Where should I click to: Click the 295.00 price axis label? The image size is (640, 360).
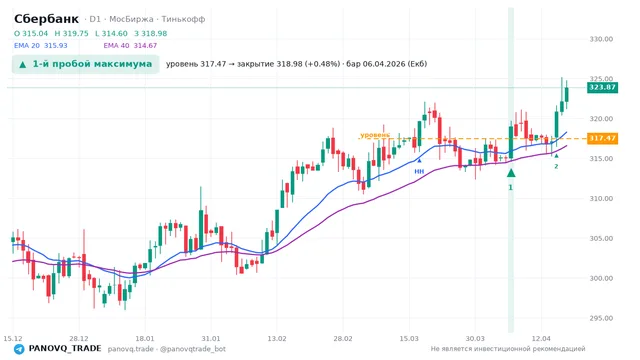(601, 318)
